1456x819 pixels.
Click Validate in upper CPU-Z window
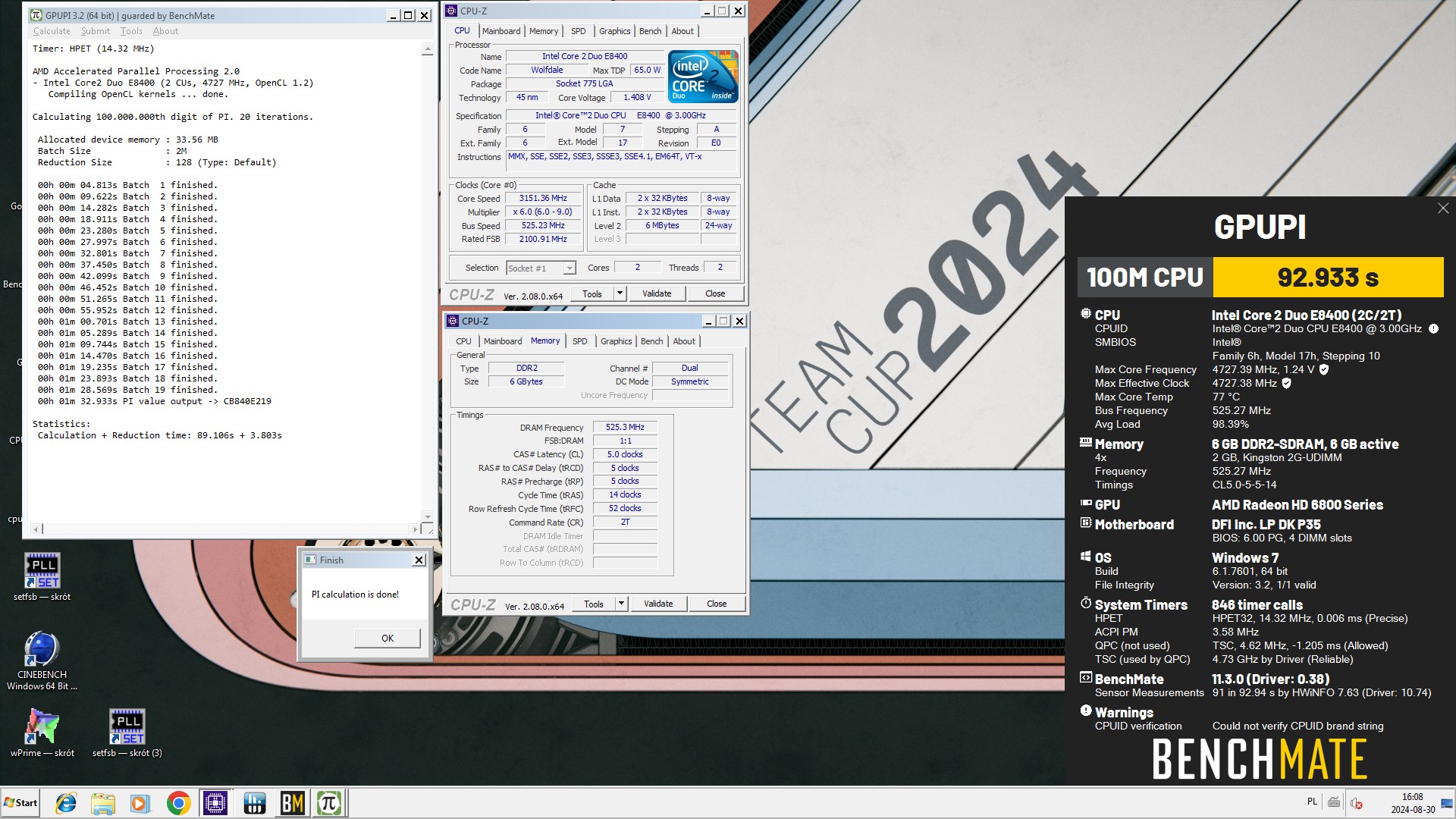click(657, 293)
